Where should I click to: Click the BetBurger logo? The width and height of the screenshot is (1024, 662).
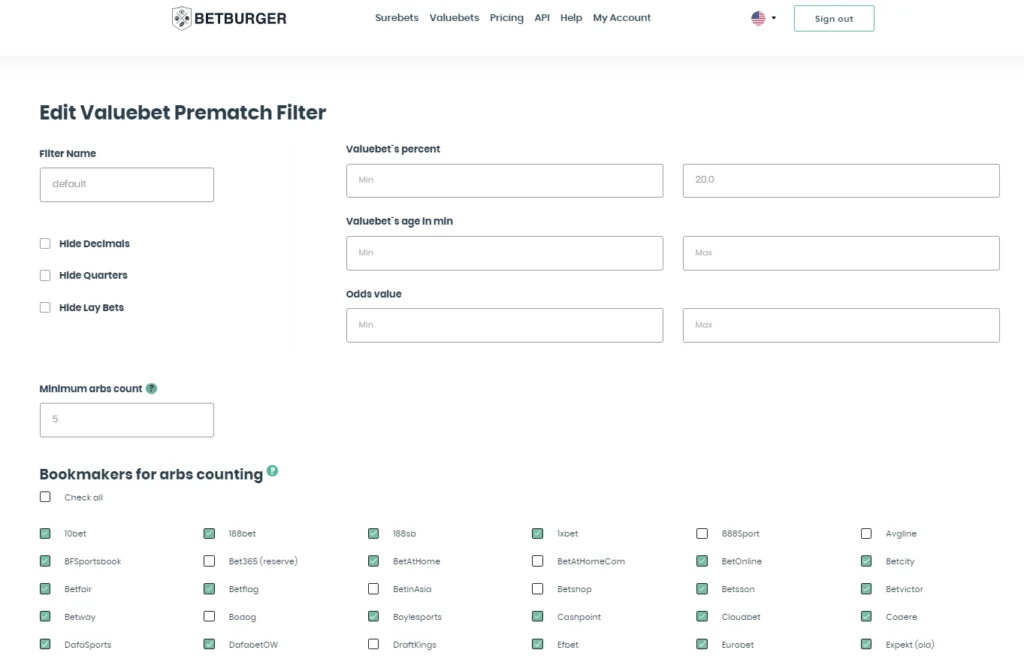click(229, 18)
